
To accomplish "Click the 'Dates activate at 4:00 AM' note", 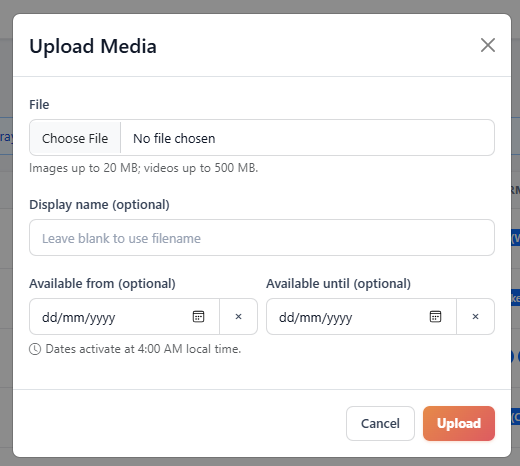I will [143, 349].
